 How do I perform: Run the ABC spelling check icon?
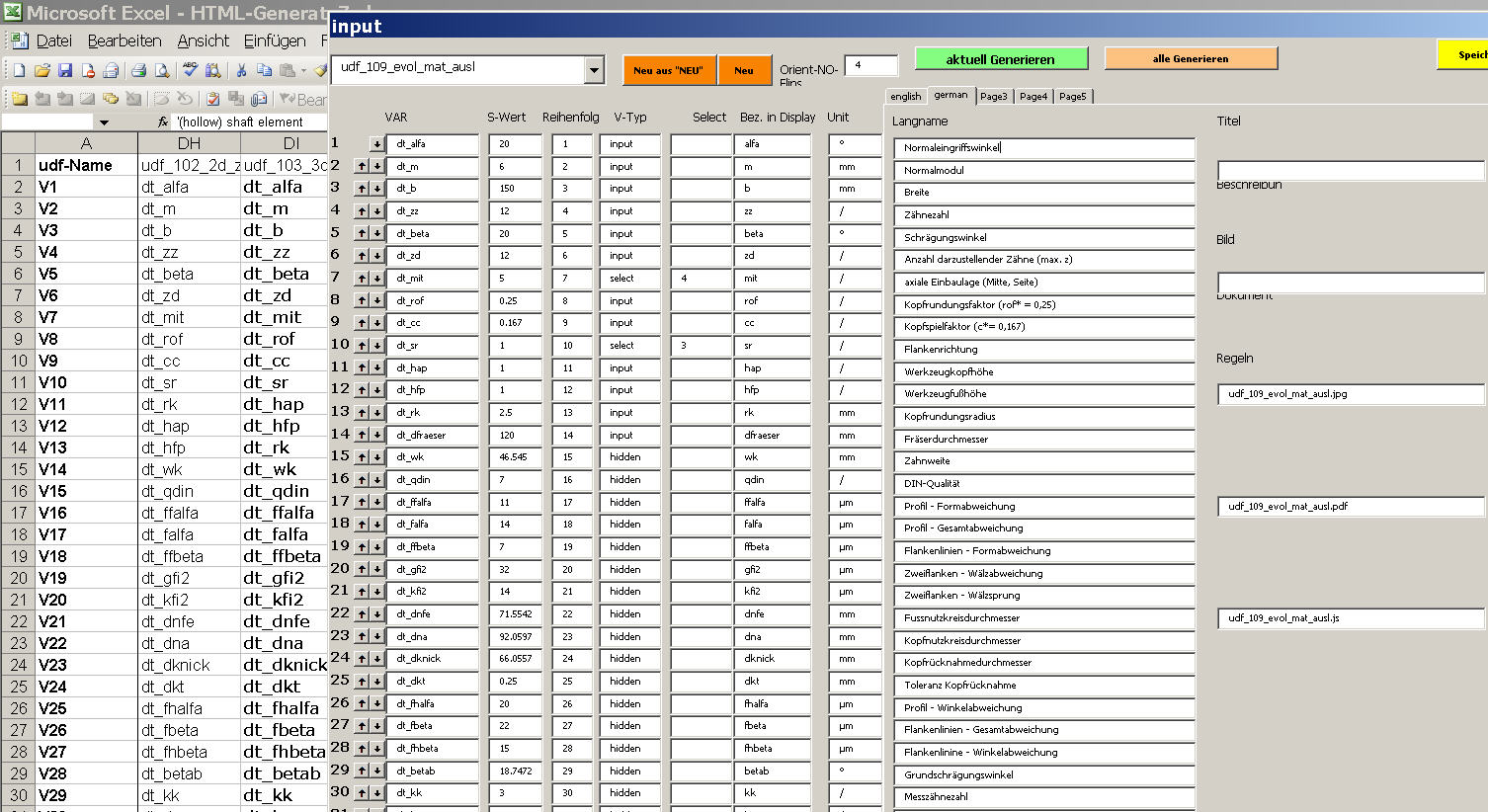pyautogui.click(x=191, y=70)
